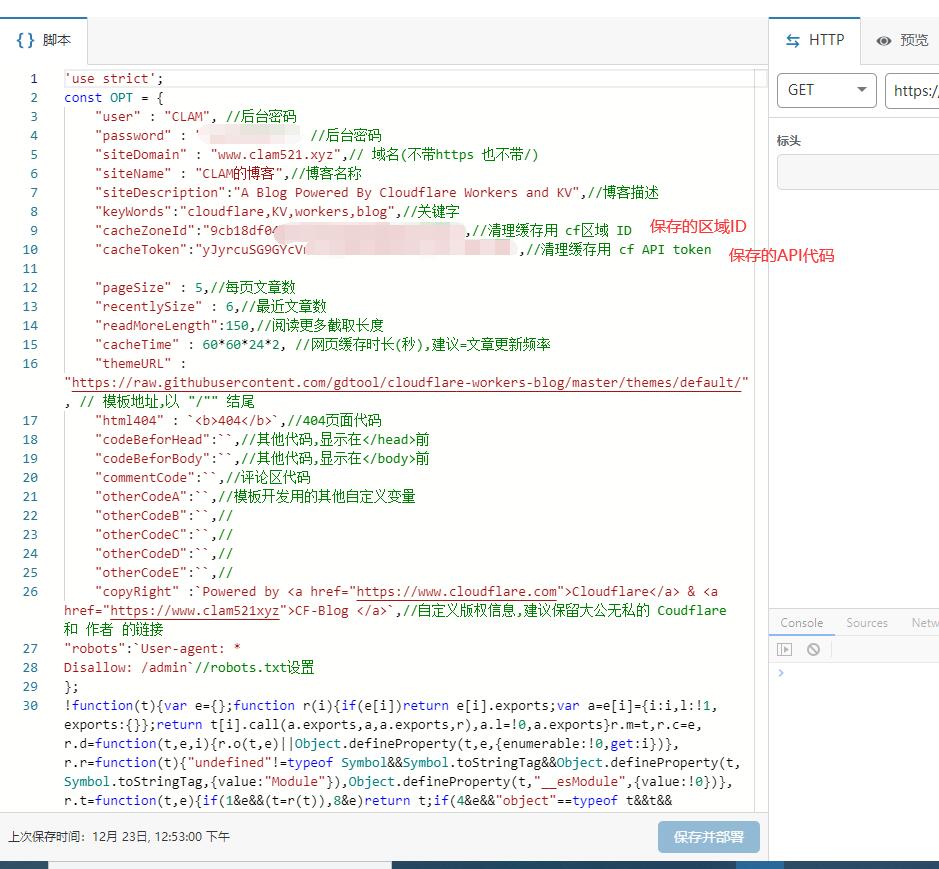Open the Console devtools tab
The height and width of the screenshot is (869, 939).
point(801,623)
